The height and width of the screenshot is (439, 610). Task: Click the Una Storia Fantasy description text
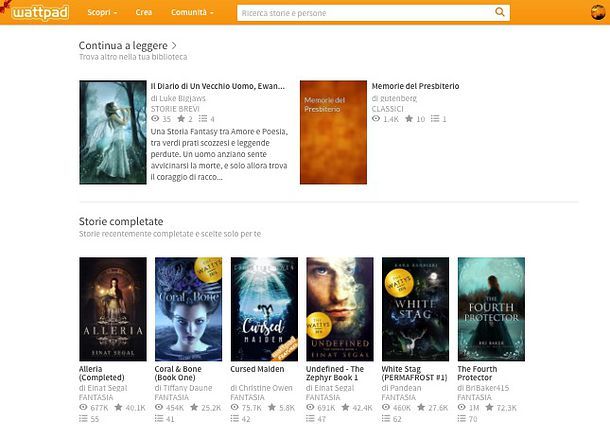tap(219, 155)
